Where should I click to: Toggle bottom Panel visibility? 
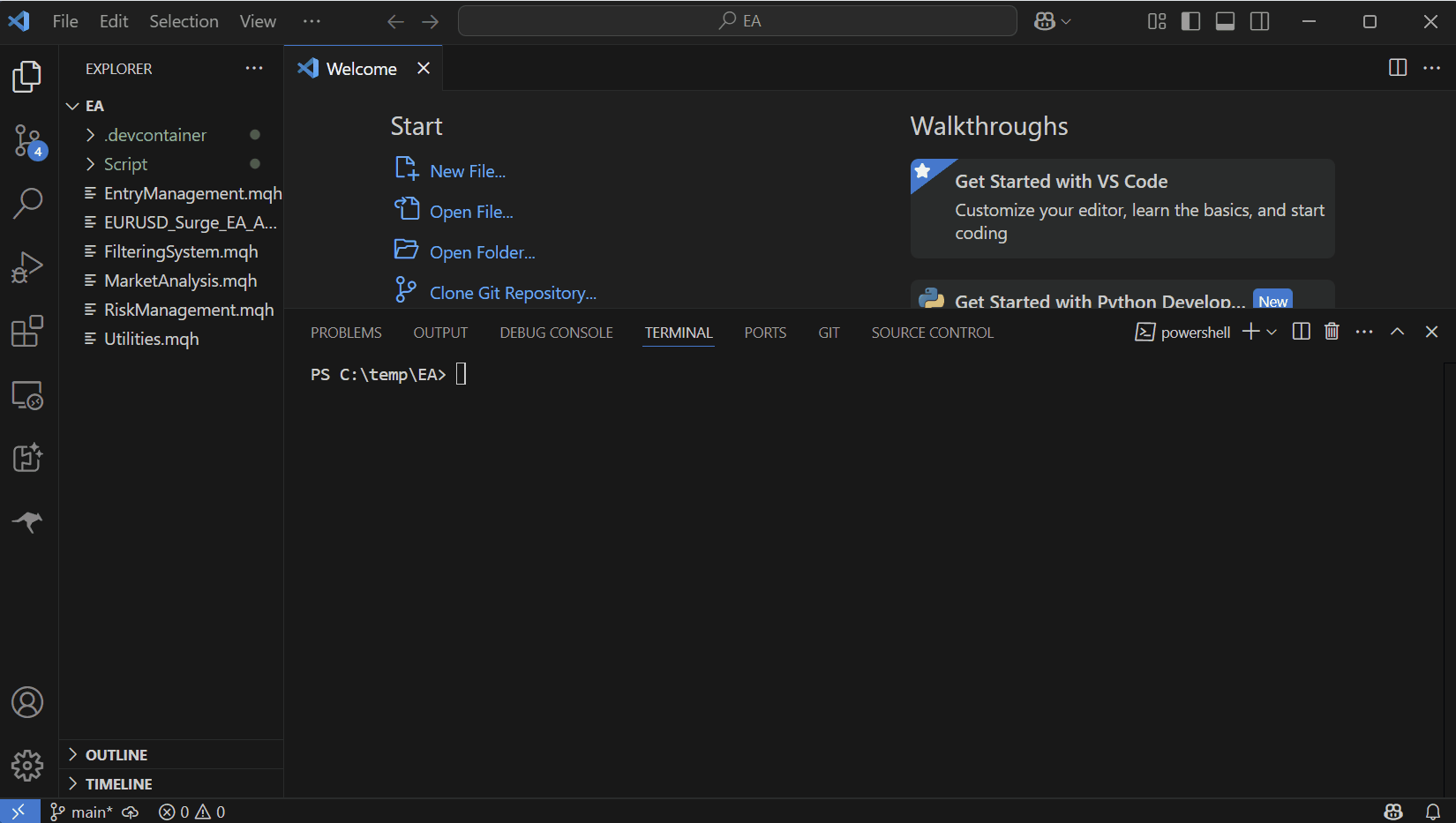coord(1225,21)
